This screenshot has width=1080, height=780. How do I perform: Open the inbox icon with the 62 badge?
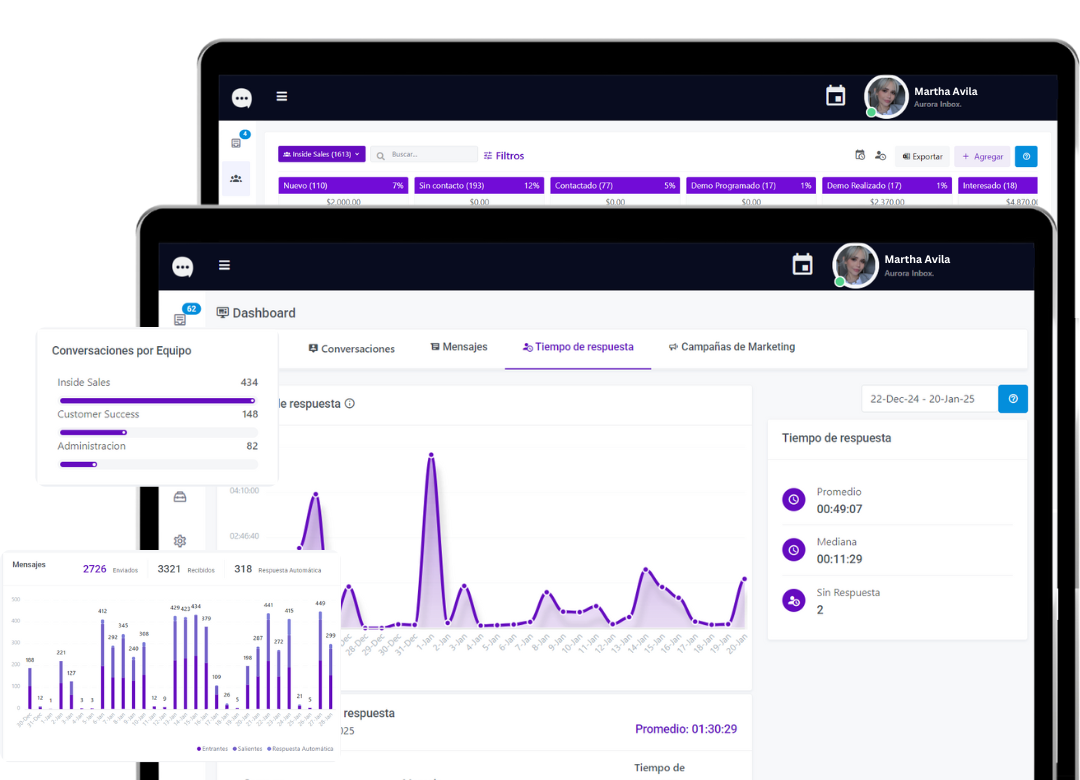click(x=180, y=319)
